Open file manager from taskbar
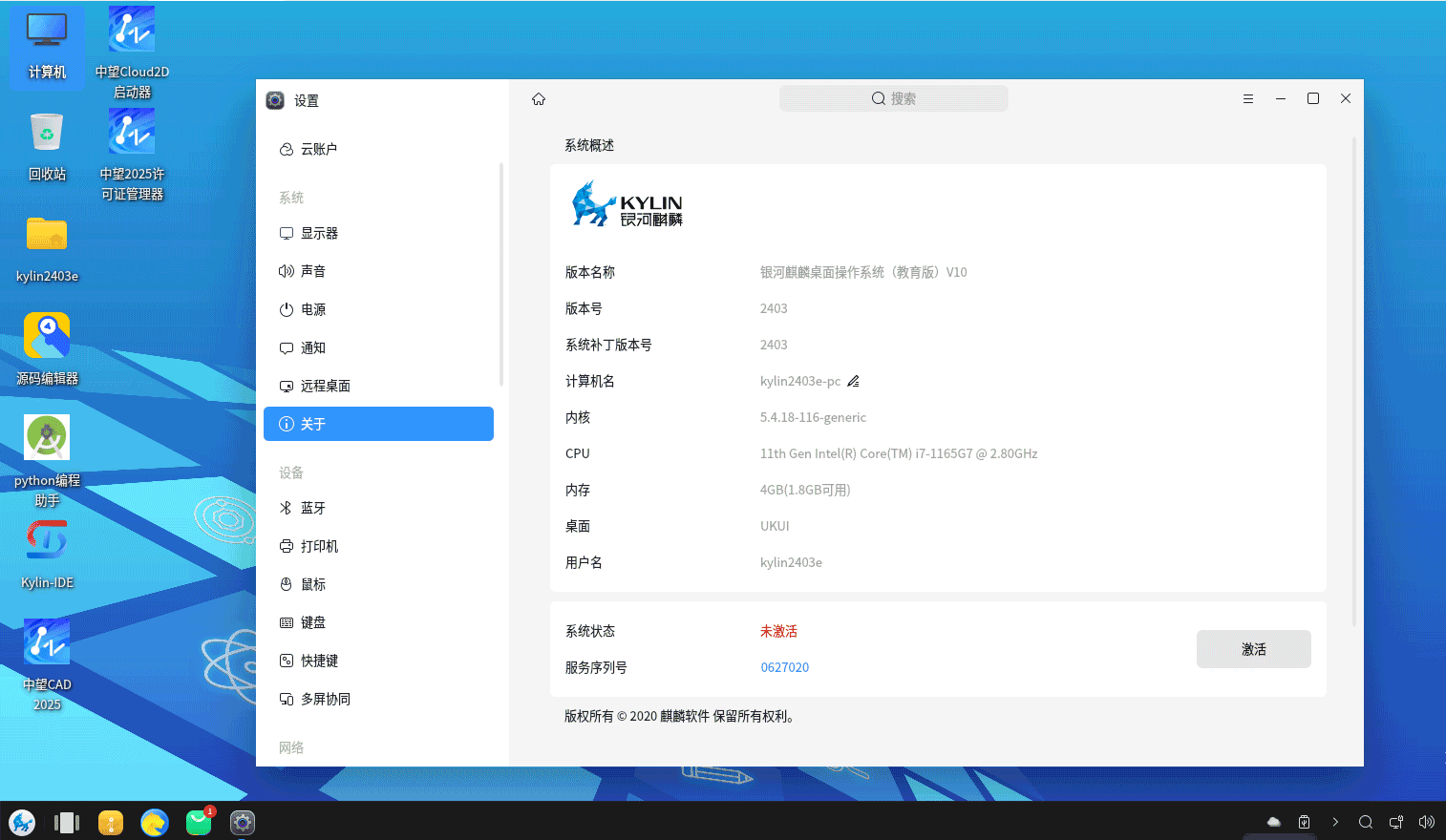Image resolution: width=1446 pixels, height=840 pixels. point(111,822)
